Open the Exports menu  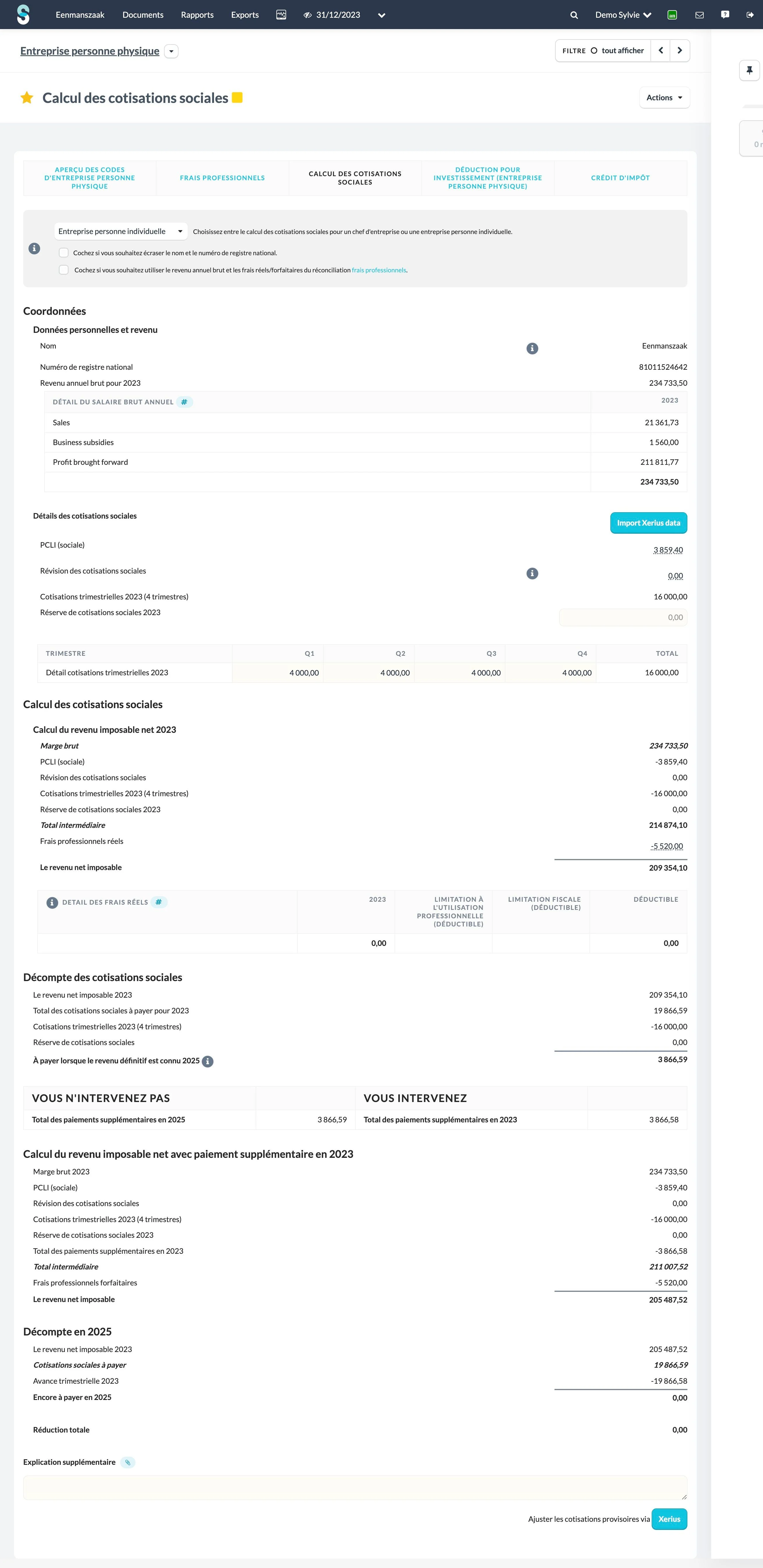[245, 15]
